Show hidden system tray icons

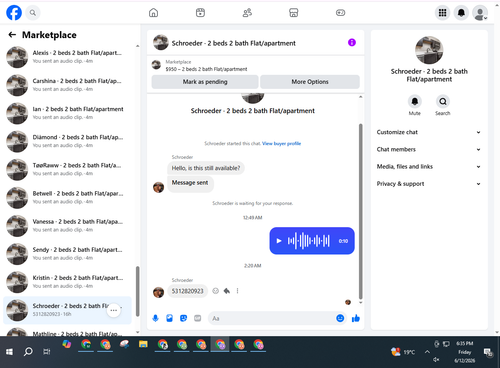click(427, 352)
